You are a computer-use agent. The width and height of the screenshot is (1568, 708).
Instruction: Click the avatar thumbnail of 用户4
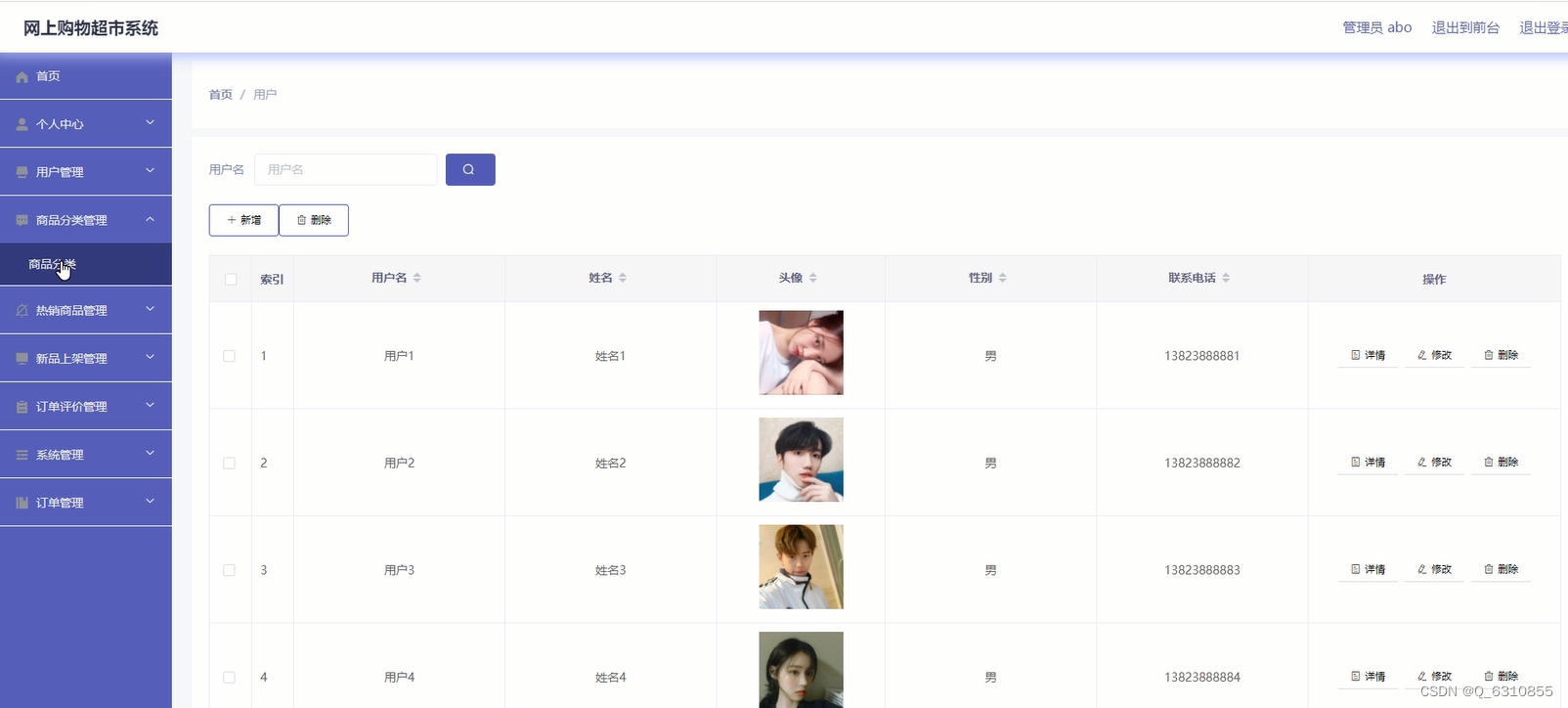(x=801, y=670)
